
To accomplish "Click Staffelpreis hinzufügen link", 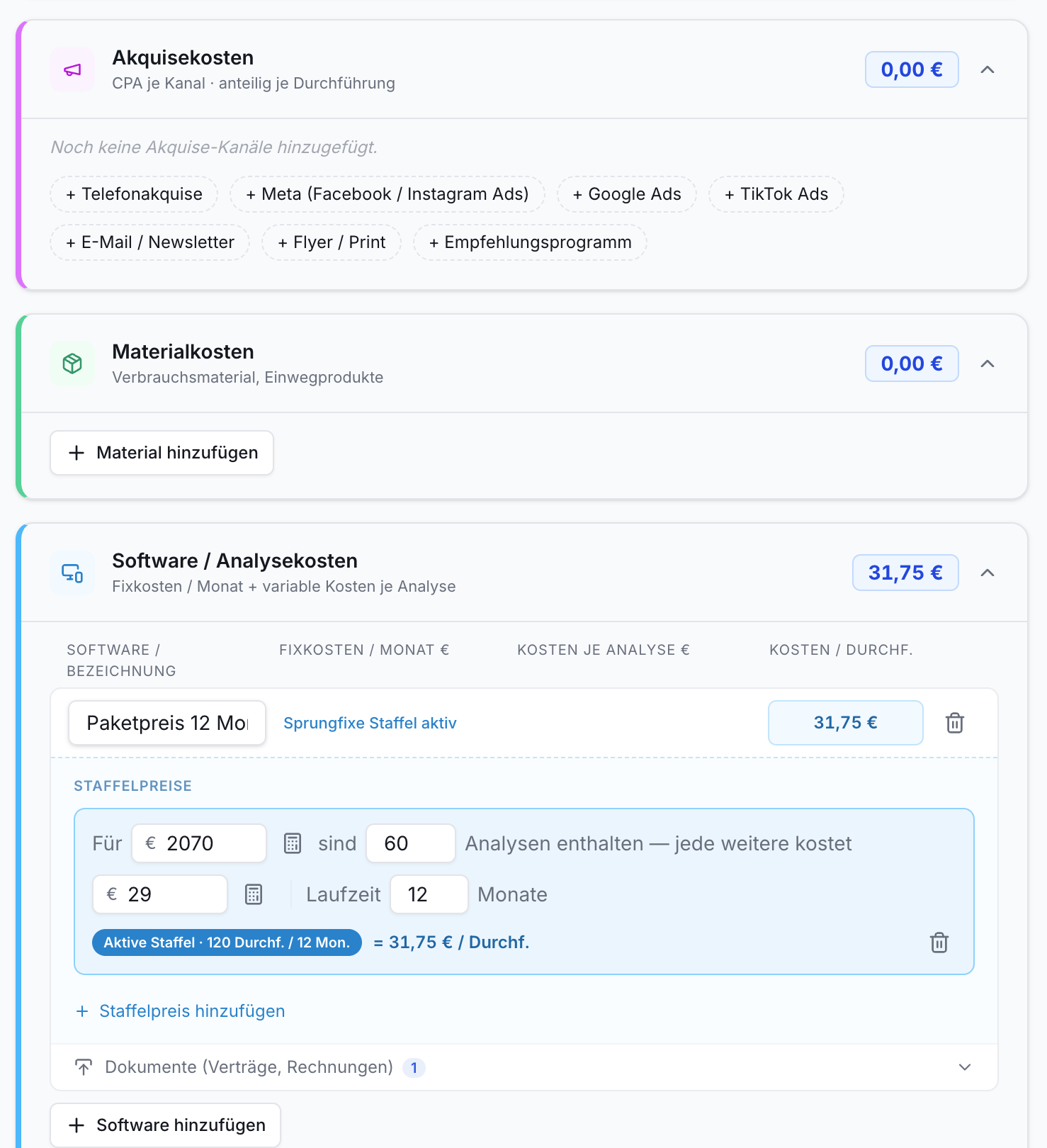I will pyautogui.click(x=180, y=1011).
